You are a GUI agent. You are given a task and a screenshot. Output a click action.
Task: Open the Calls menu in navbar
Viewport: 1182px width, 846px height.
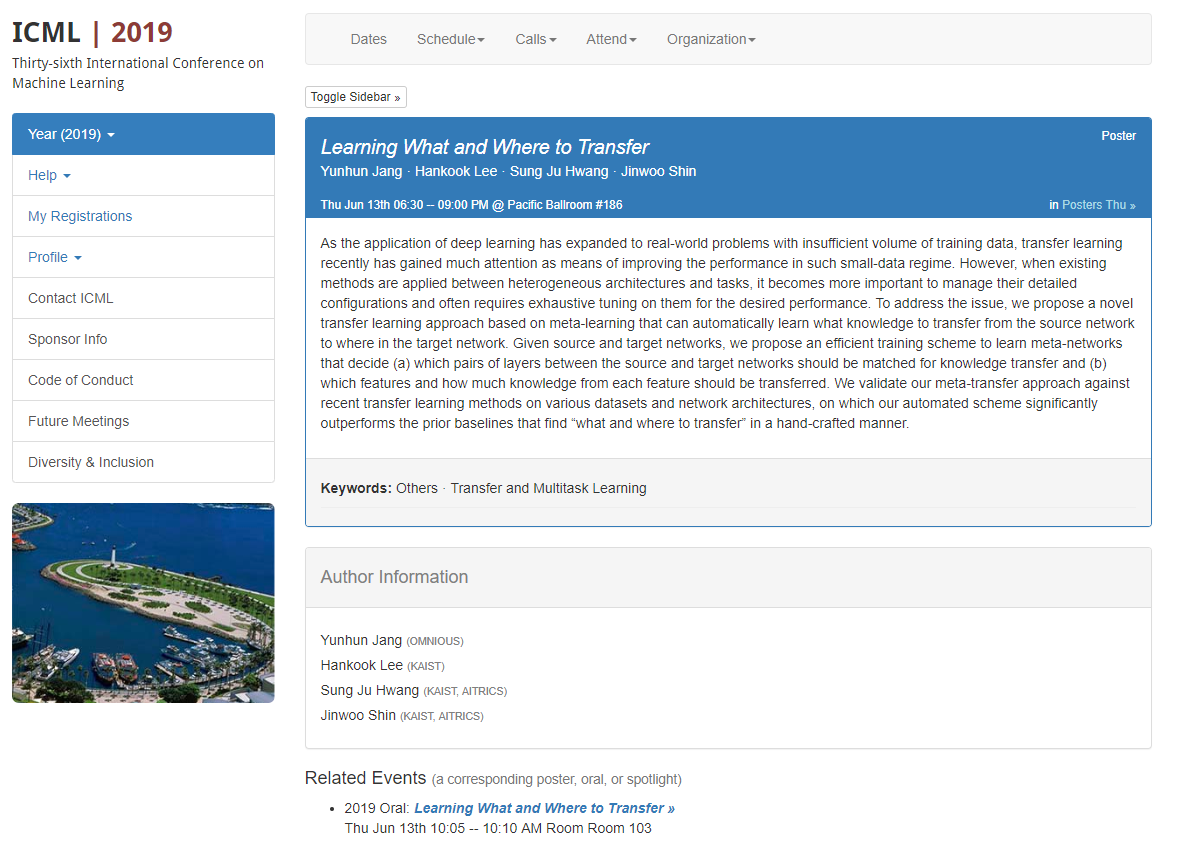[535, 39]
